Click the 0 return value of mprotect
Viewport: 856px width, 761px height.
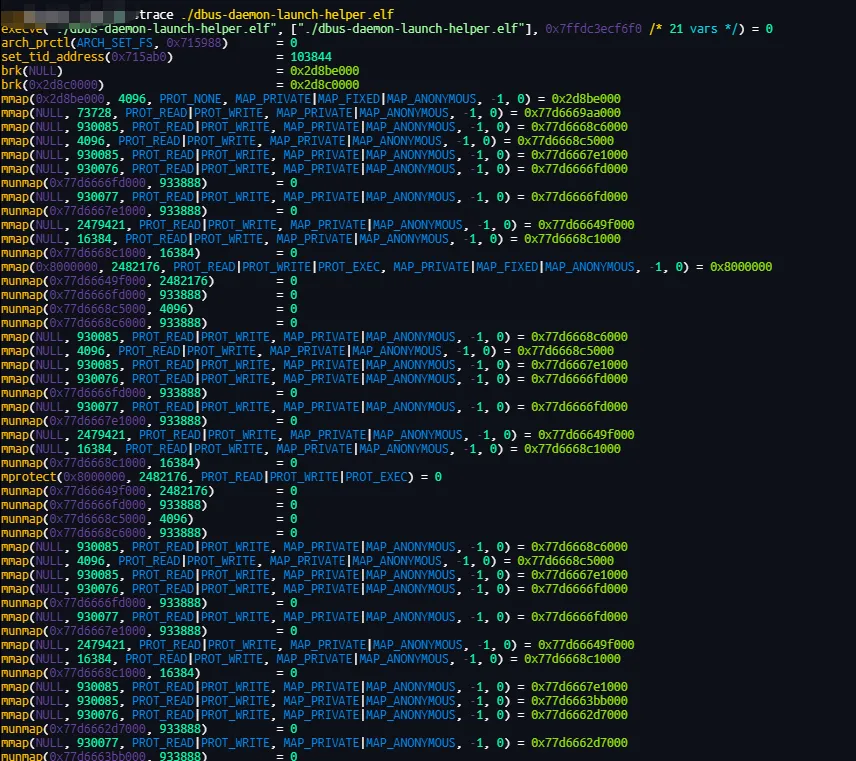(438, 477)
